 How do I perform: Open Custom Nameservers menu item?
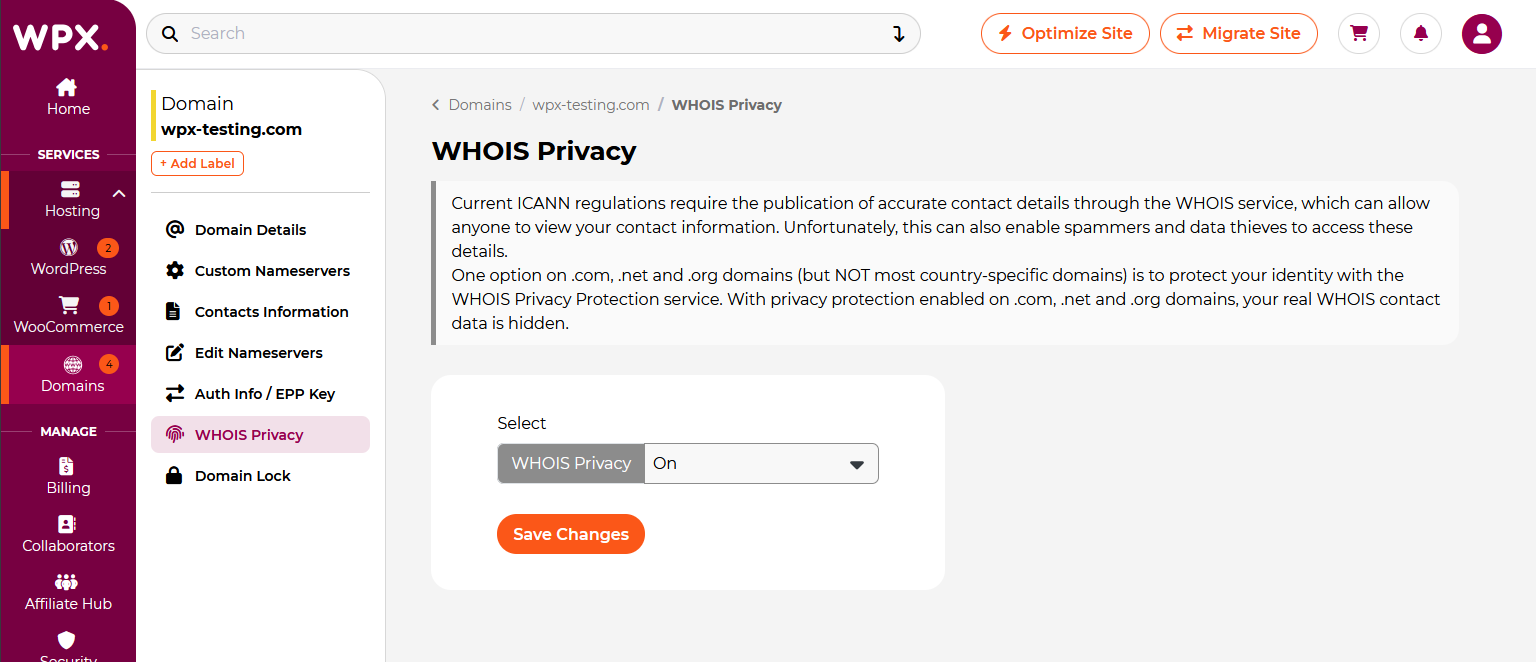coord(260,270)
